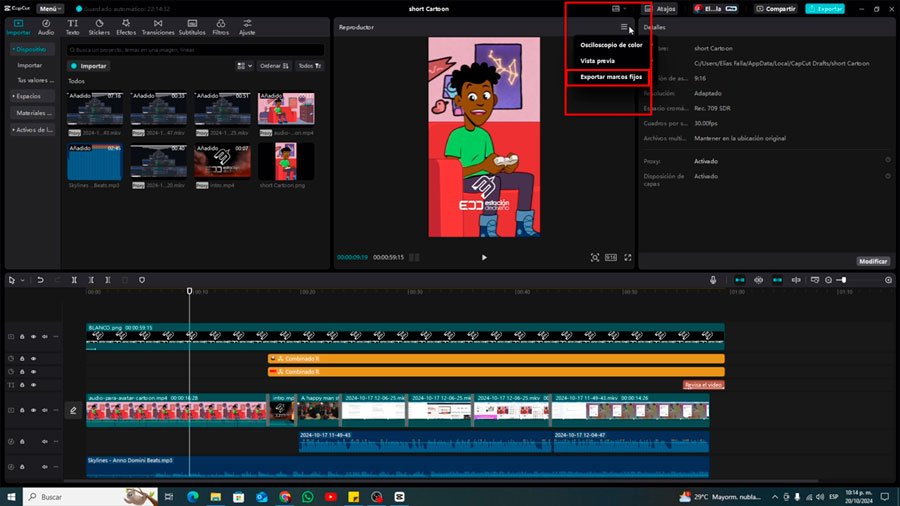Screen dimensions: 900x506
Task: Select the short Cartoon.png thumbnail
Action: point(286,161)
